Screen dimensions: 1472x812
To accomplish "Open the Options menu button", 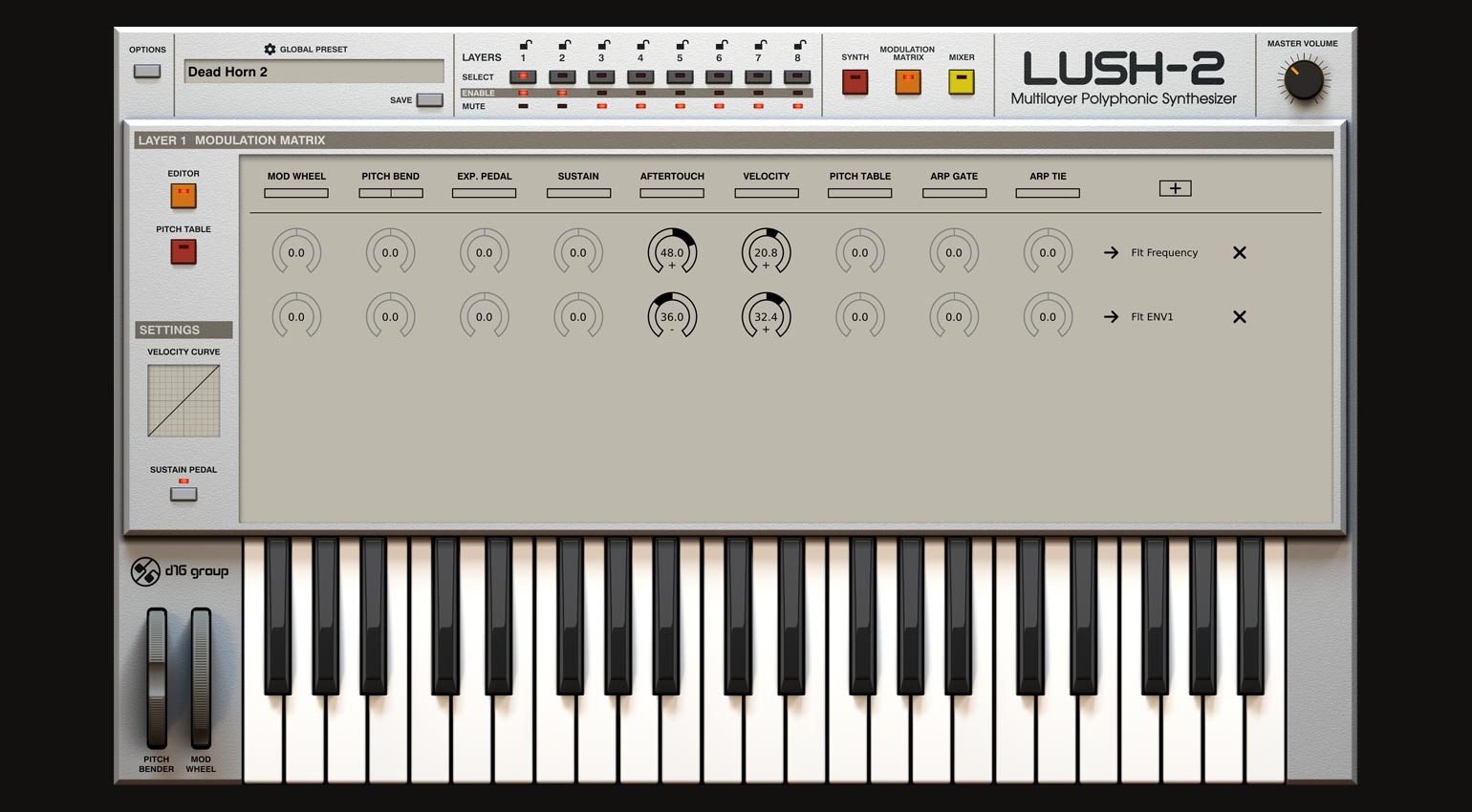I will [147, 71].
